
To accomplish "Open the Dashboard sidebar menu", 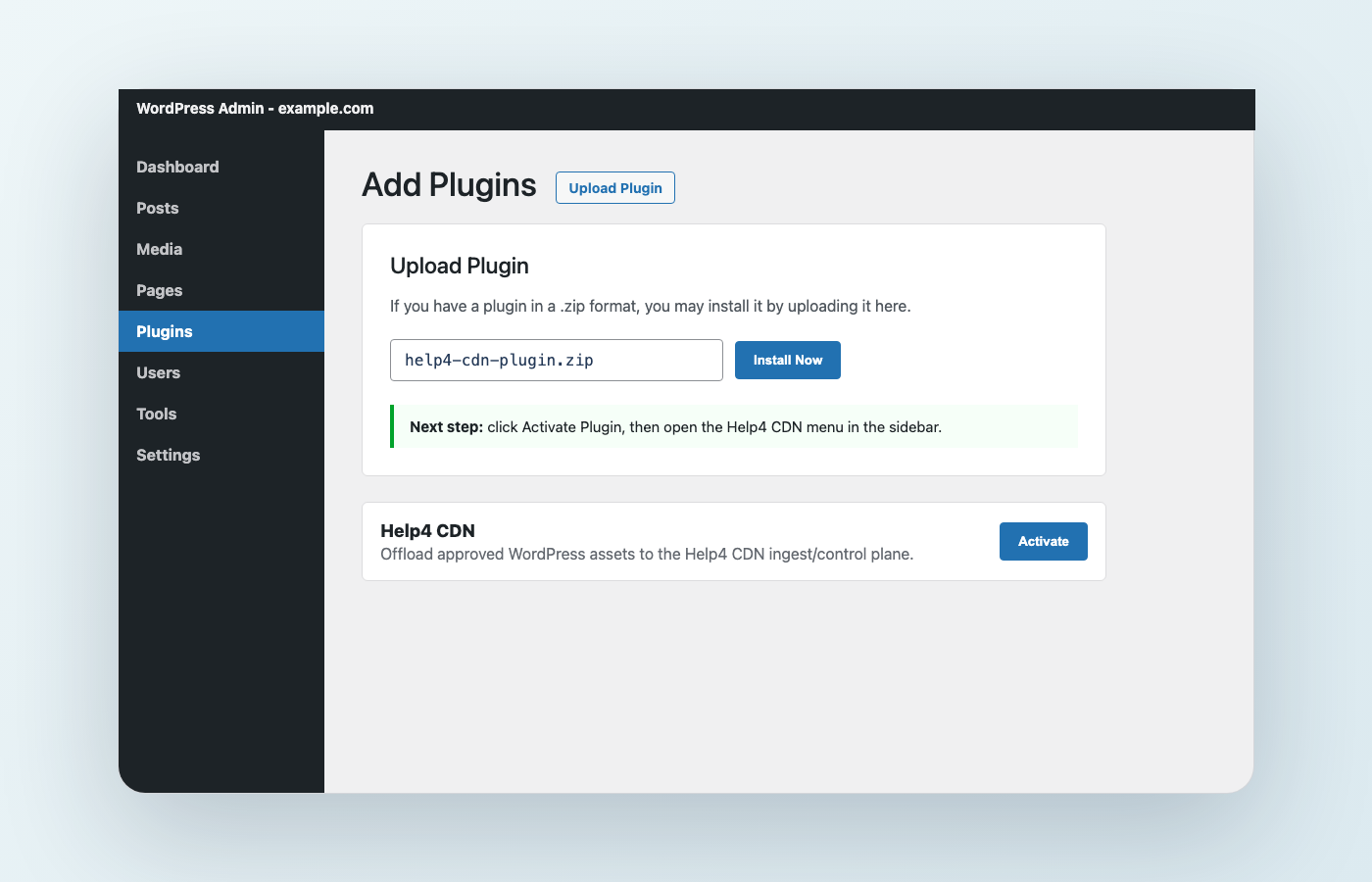I will [x=221, y=167].
